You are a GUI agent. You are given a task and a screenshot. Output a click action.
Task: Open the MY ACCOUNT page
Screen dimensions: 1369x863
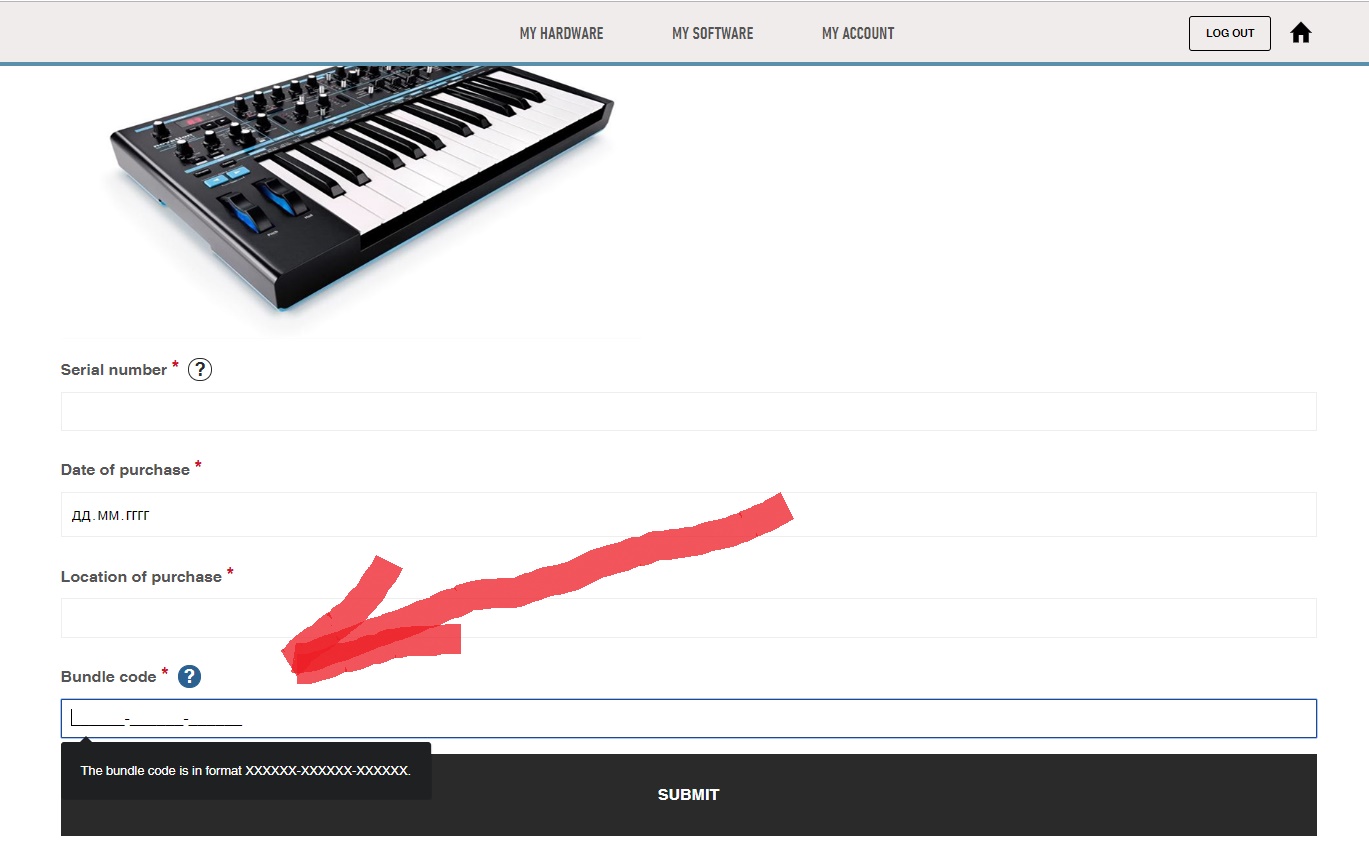pyautogui.click(x=858, y=33)
